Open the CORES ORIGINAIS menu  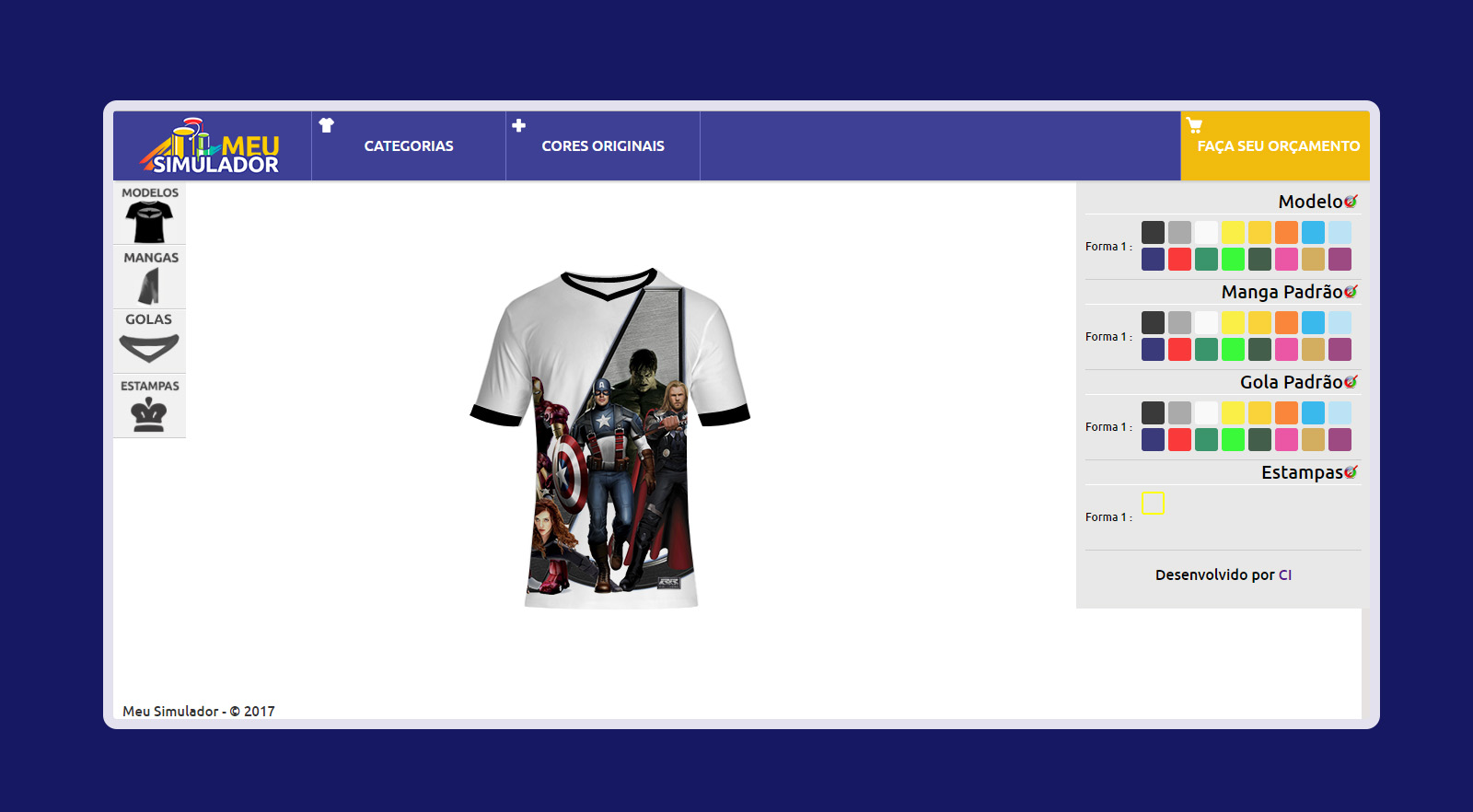(603, 145)
